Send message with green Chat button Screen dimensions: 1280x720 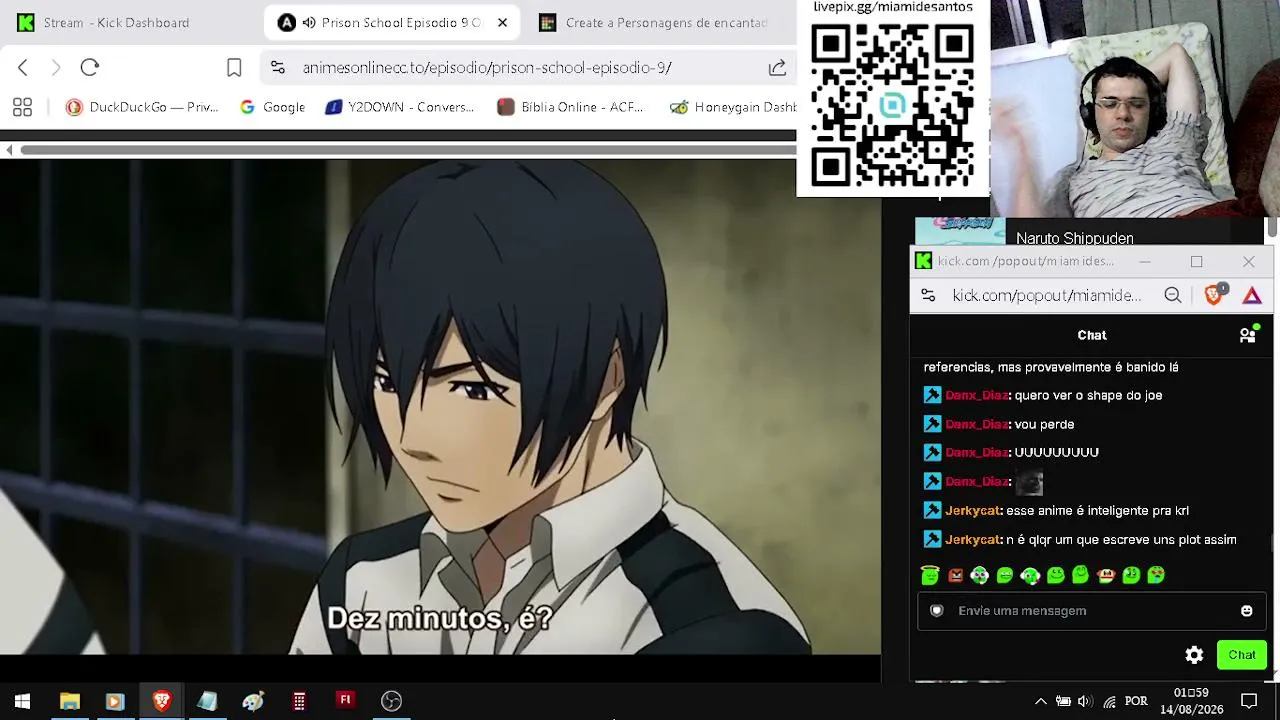(1242, 655)
